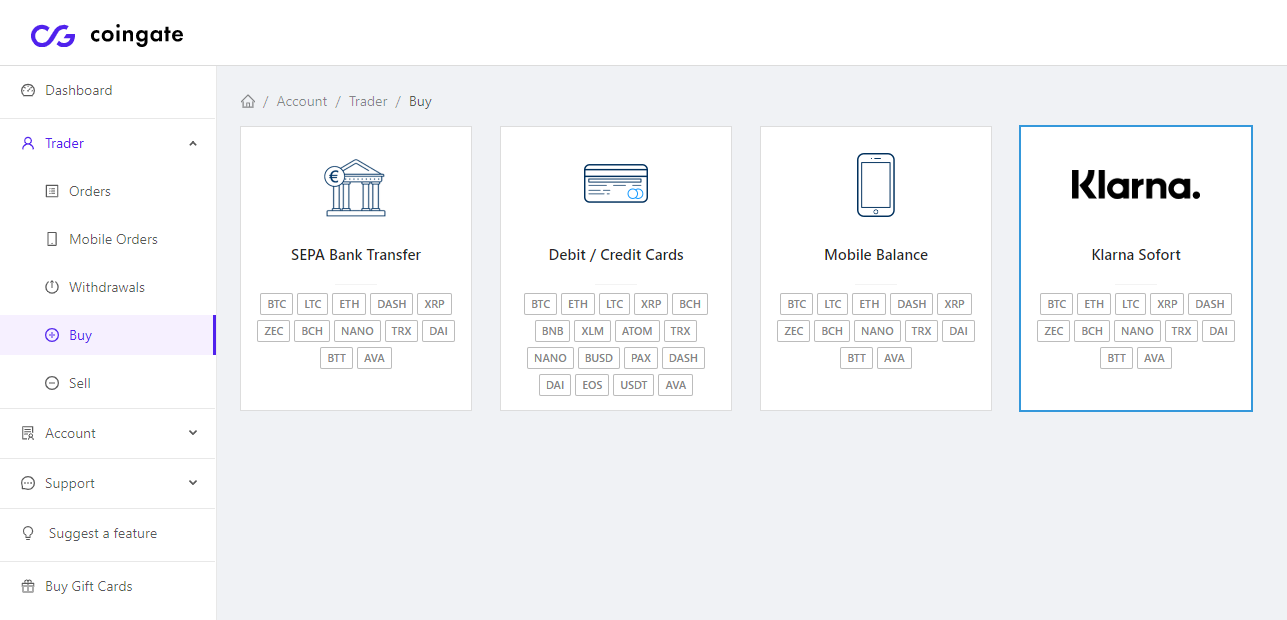The image size is (1287, 620).
Task: Click the Klarna logo
Action: pos(1136,185)
